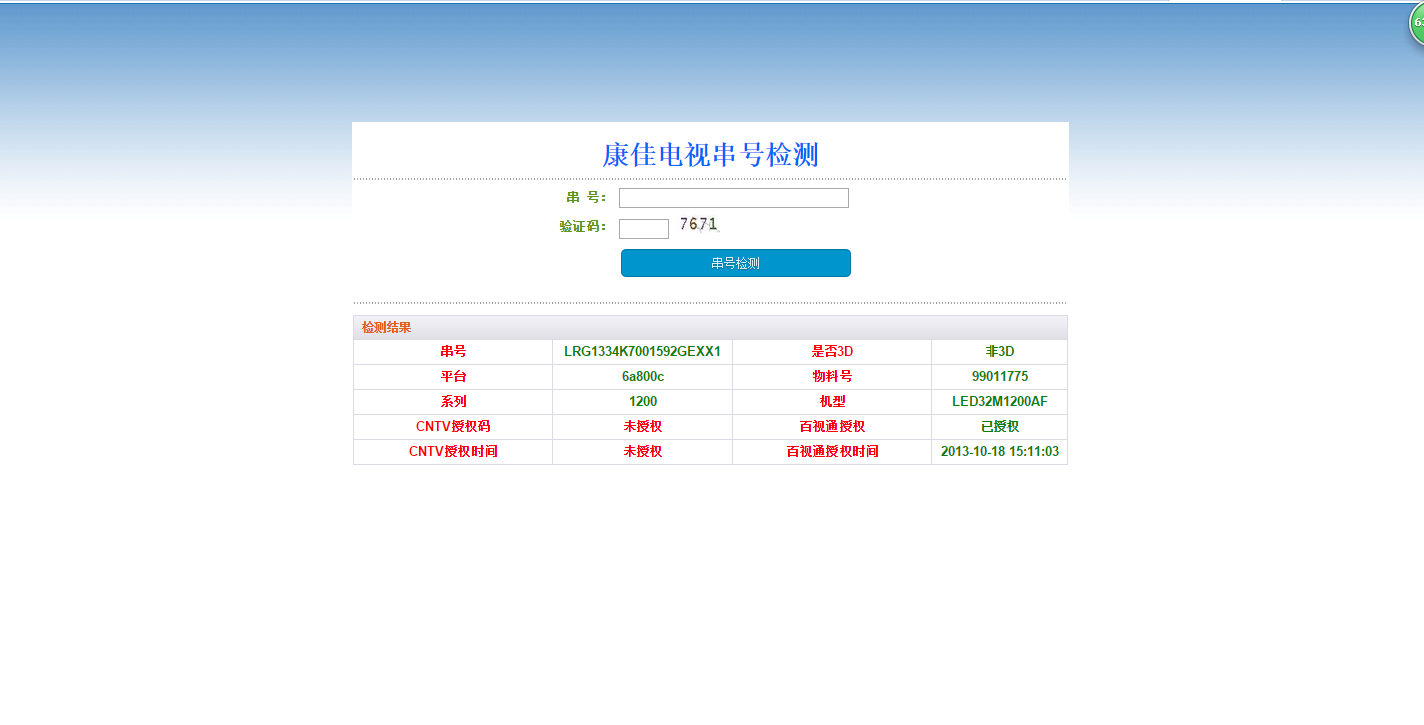The width and height of the screenshot is (1424, 725).
Task: Select the 康佳电视串号检测 page title
Action: (x=710, y=155)
